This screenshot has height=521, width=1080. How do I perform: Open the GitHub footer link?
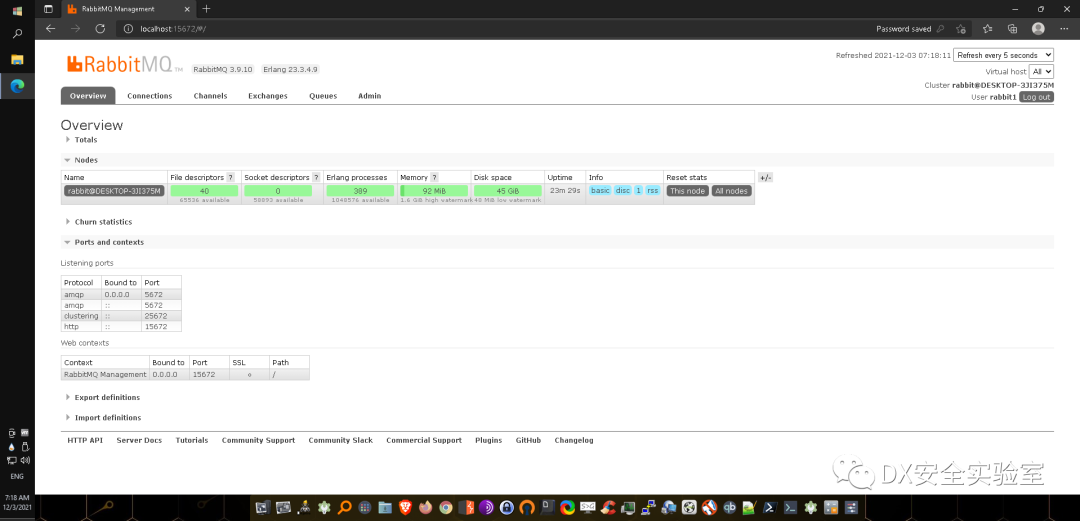[x=528, y=440]
